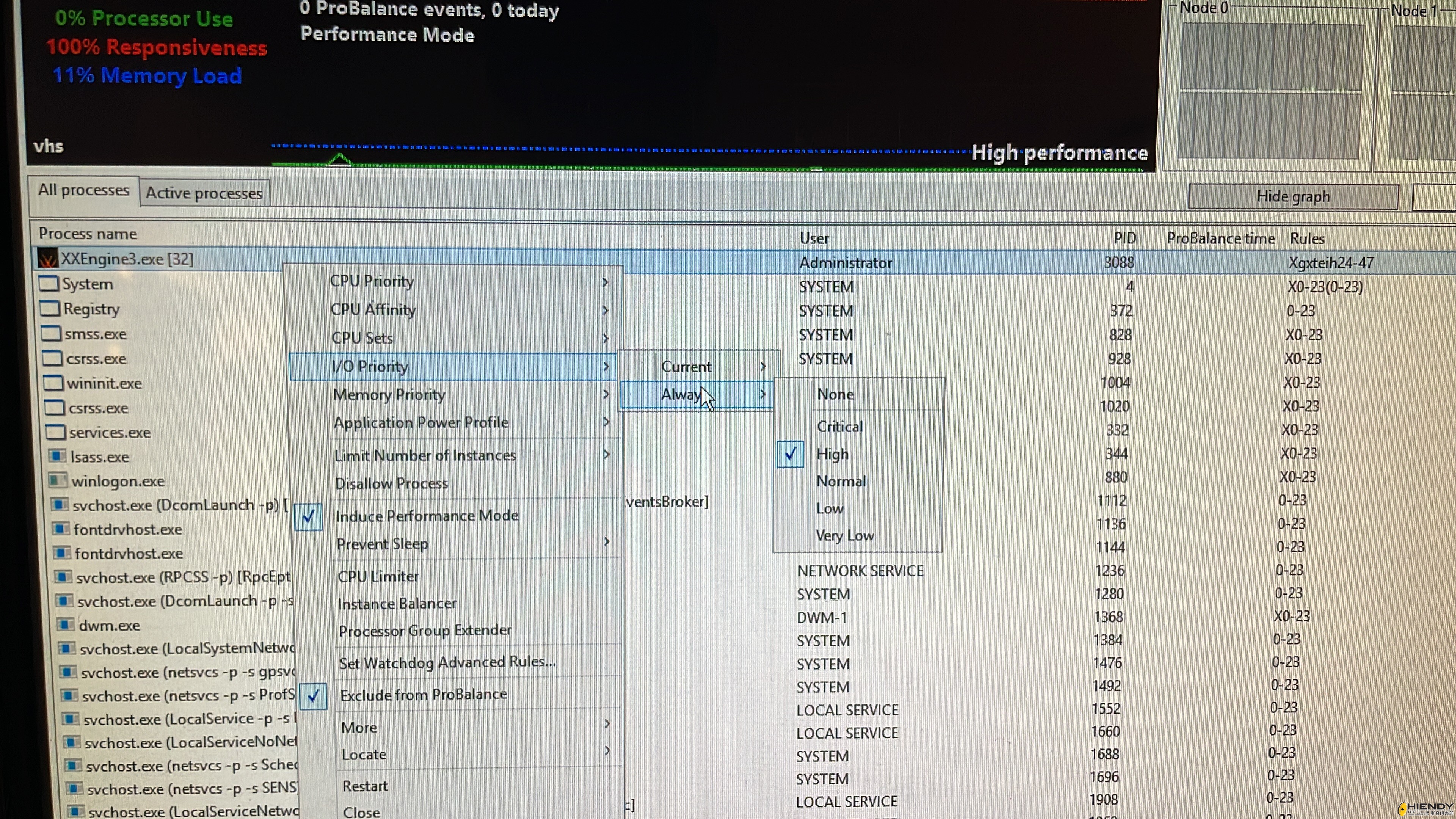Click the Registry process icon

tap(50, 308)
